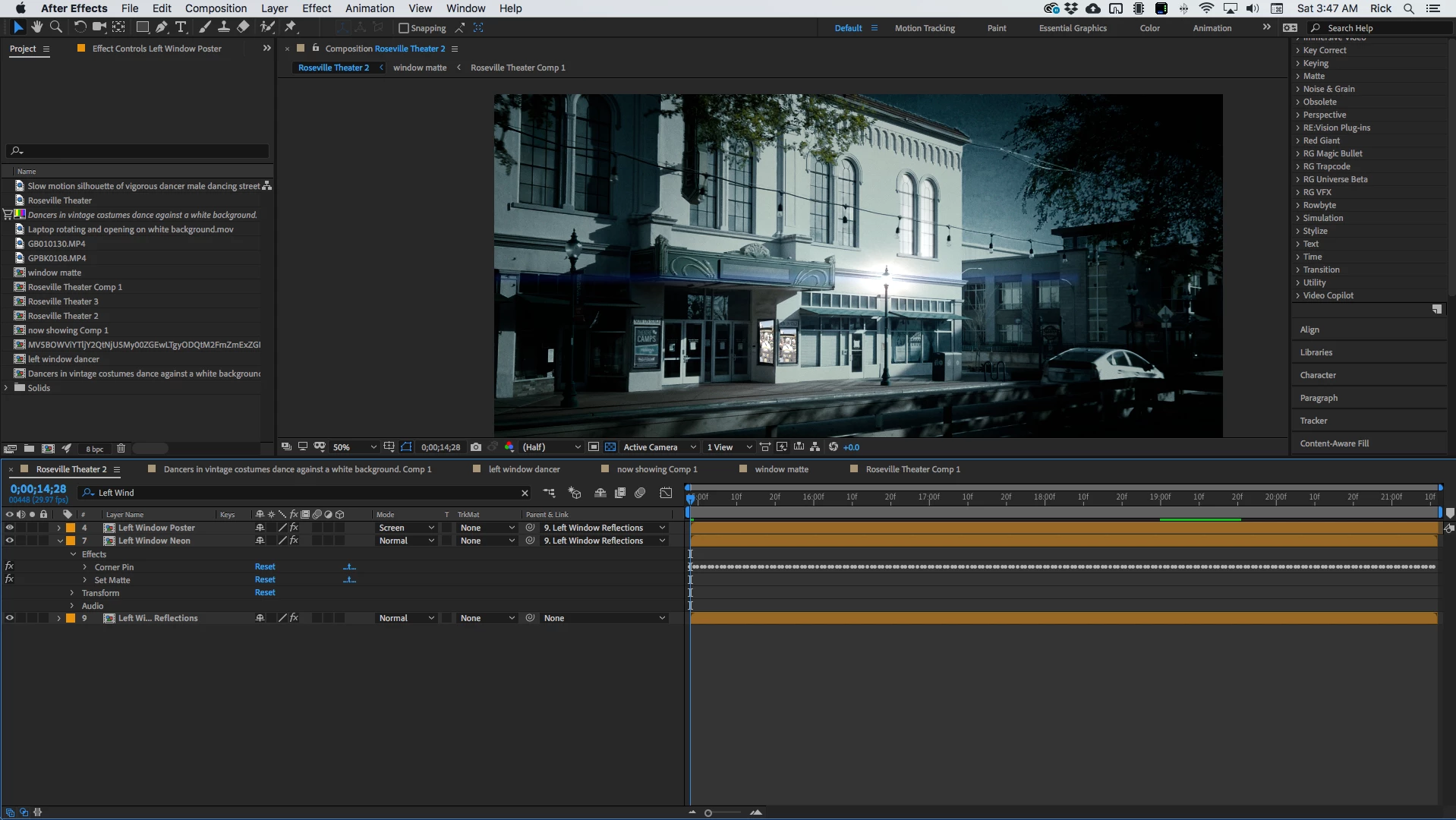Choose the Type tool
Screen dimensions: 1456x820
[181, 27]
